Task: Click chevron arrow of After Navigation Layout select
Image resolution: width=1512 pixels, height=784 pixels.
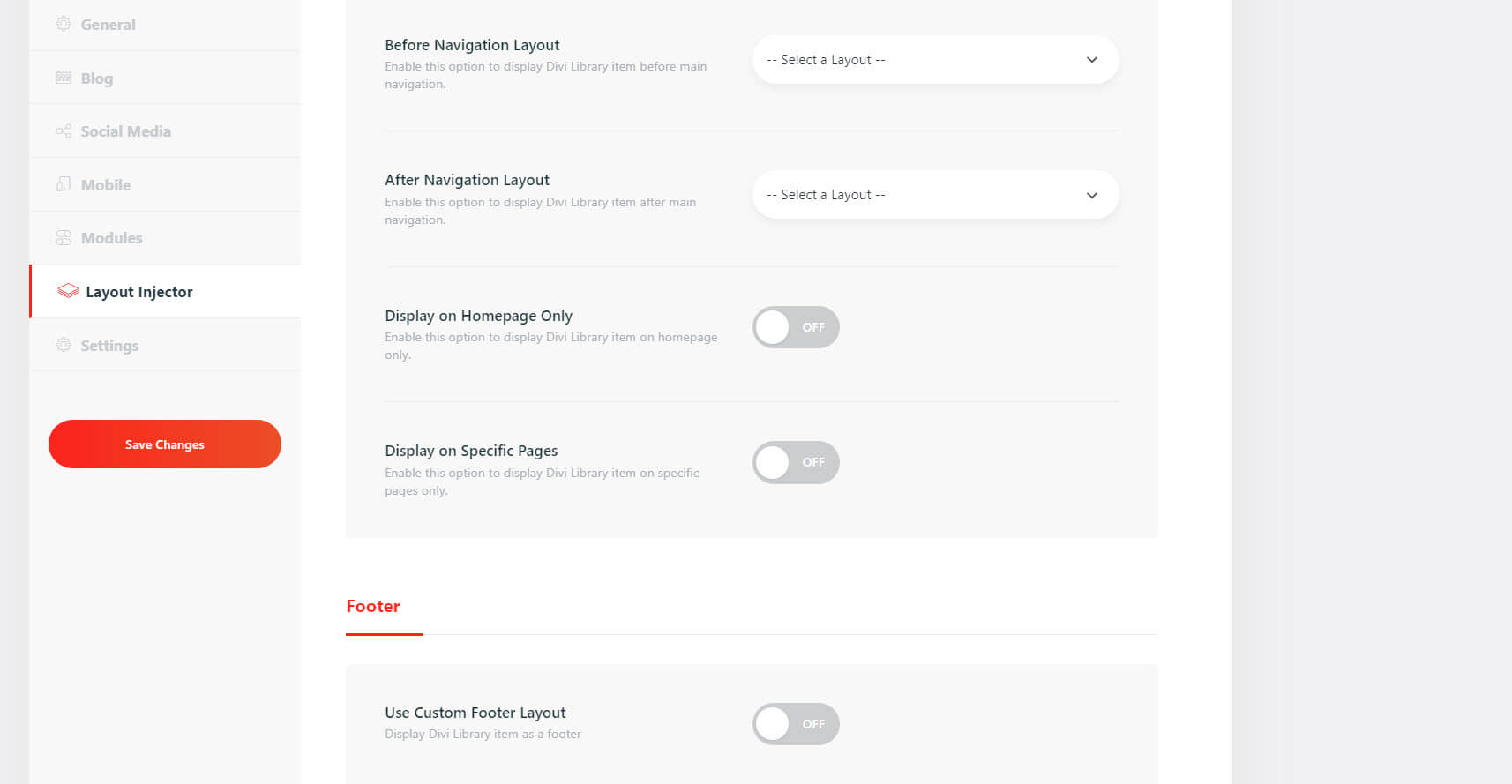Action: click(x=1092, y=195)
